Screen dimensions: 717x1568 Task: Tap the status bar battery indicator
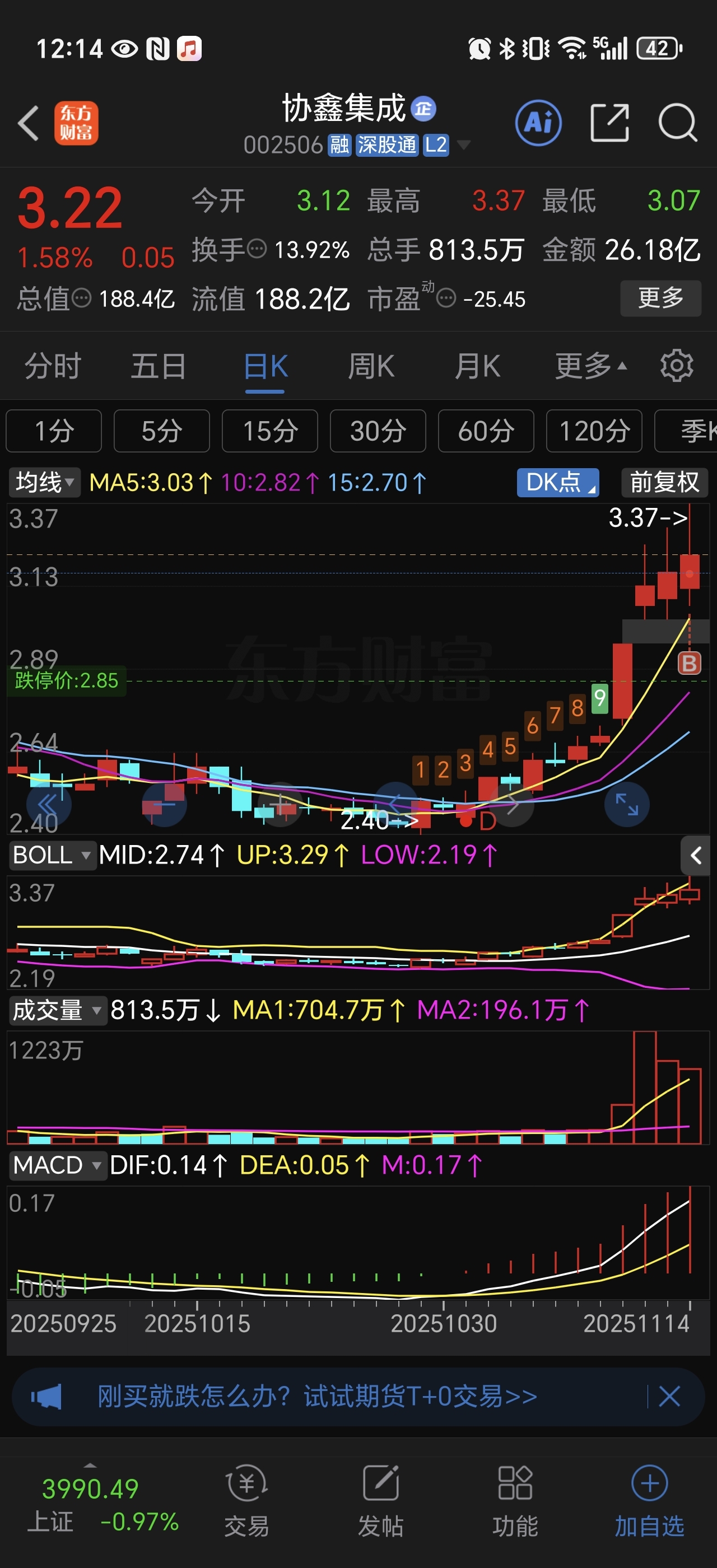click(x=659, y=48)
